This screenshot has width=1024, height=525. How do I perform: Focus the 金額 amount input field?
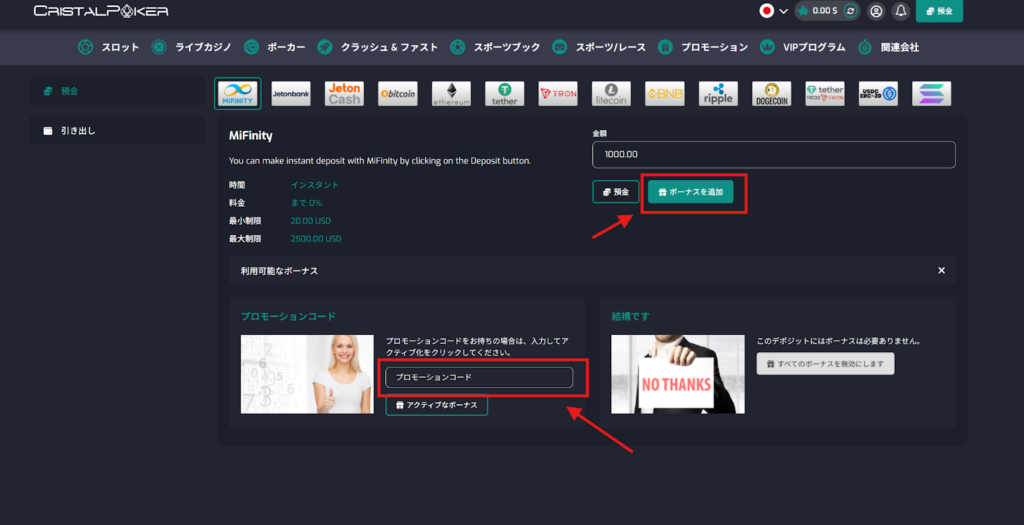(x=774, y=155)
